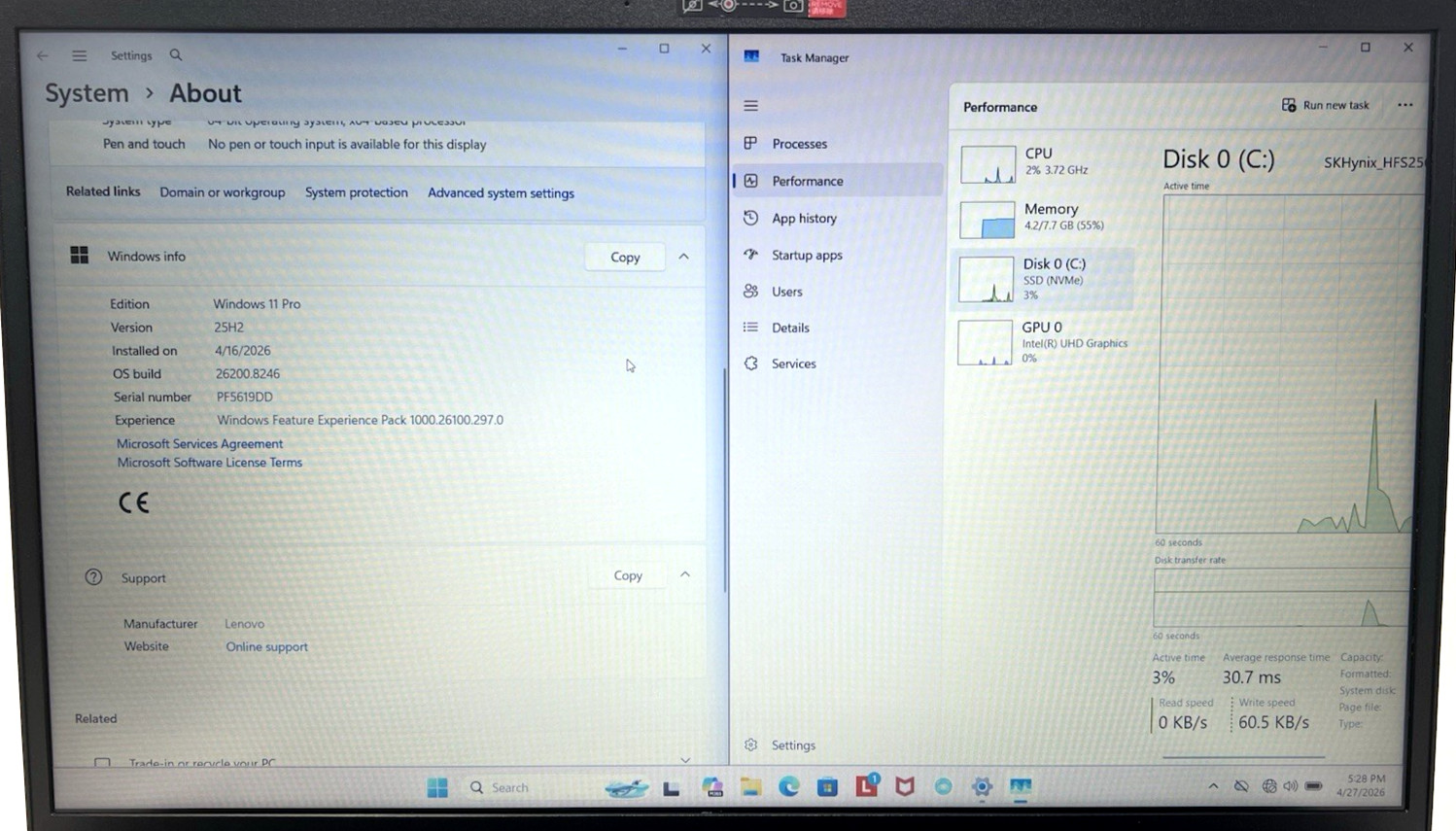Image resolution: width=1456 pixels, height=831 pixels.
Task: Open network globe icon in system tray
Action: tap(1269, 786)
